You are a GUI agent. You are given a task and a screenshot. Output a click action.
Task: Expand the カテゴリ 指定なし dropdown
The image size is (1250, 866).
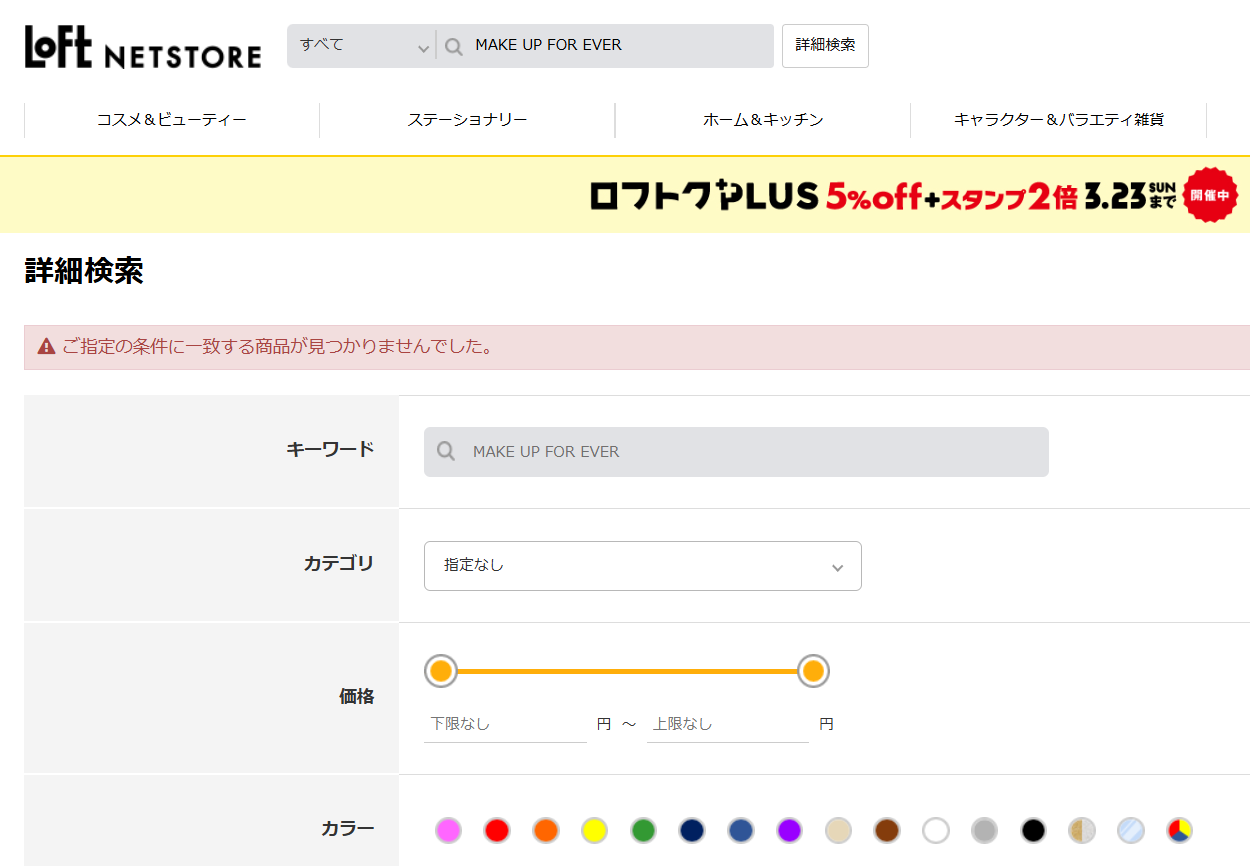[x=643, y=566]
